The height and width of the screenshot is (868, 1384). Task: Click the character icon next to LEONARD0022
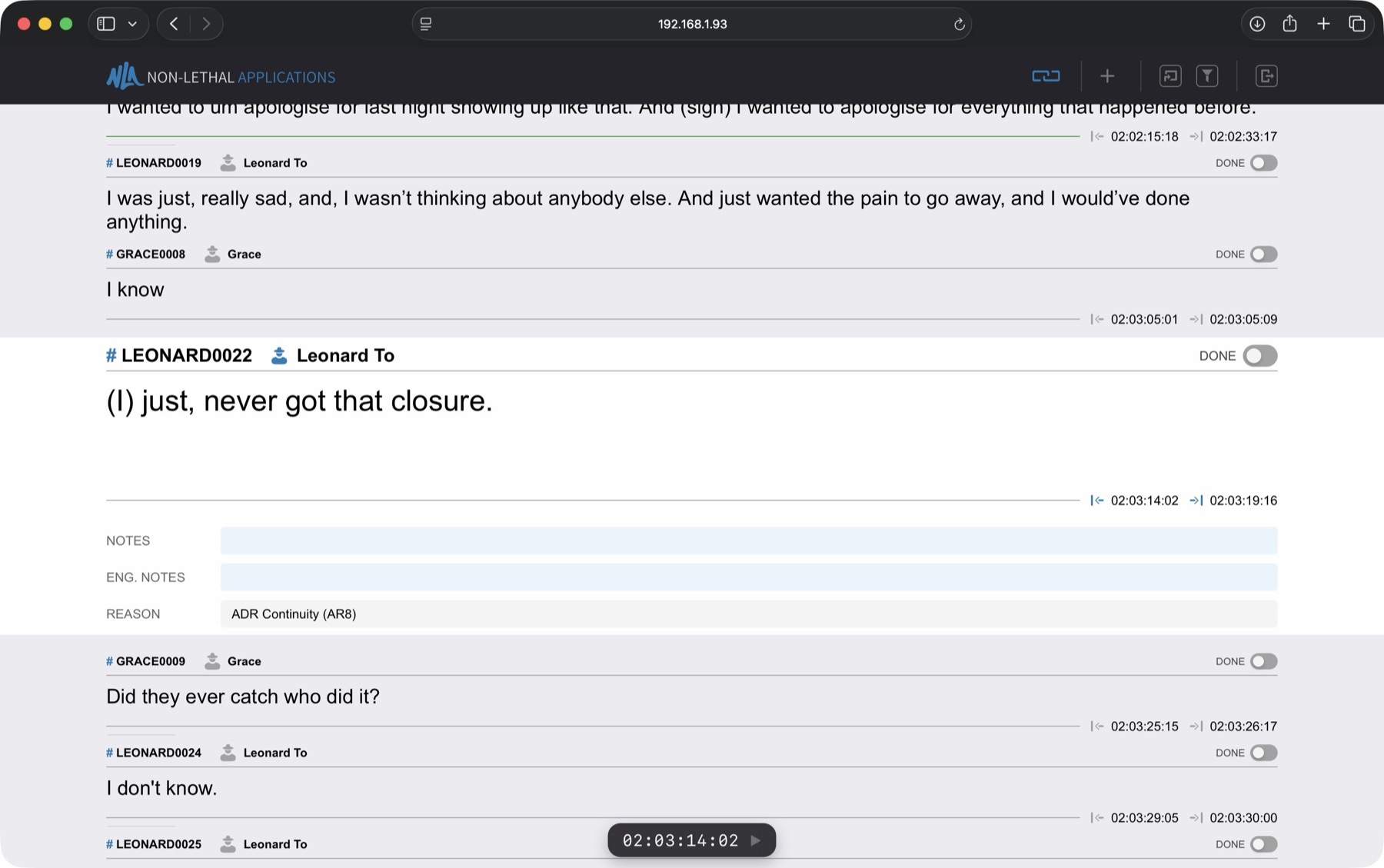(x=279, y=355)
